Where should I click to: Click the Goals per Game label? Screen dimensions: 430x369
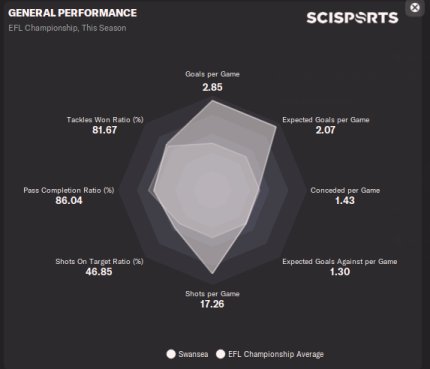click(x=212, y=74)
